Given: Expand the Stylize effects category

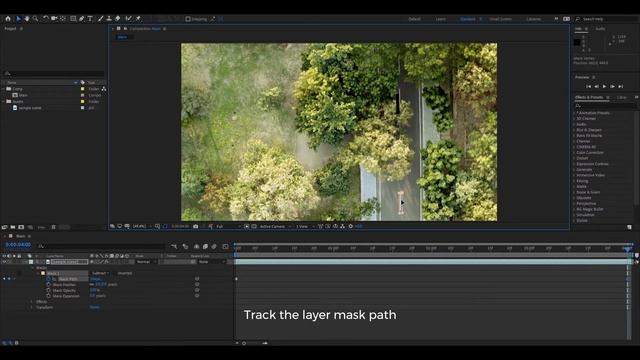Looking at the screenshot, I should (x=574, y=220).
